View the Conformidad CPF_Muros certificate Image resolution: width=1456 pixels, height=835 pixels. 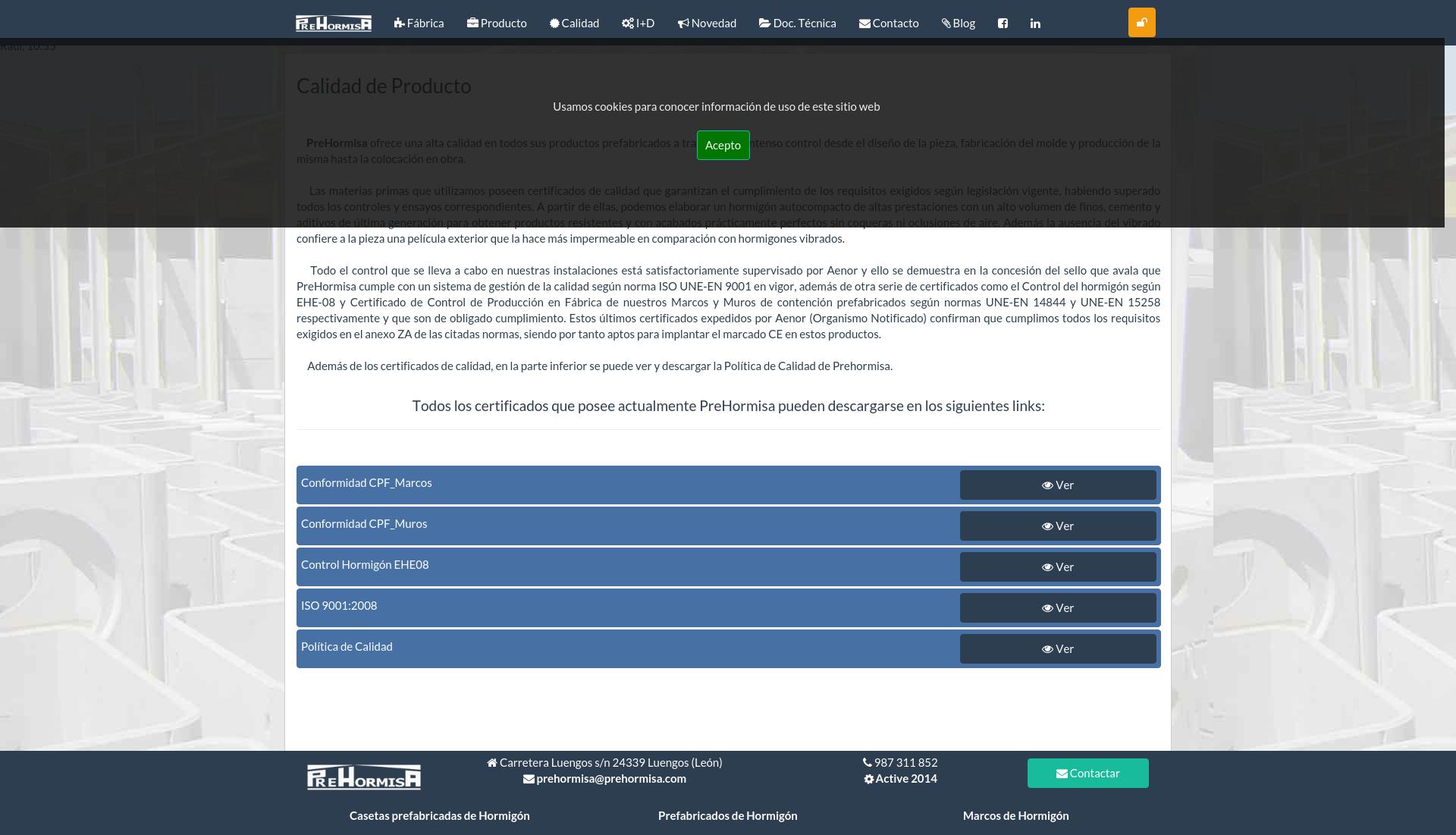tap(1057, 526)
